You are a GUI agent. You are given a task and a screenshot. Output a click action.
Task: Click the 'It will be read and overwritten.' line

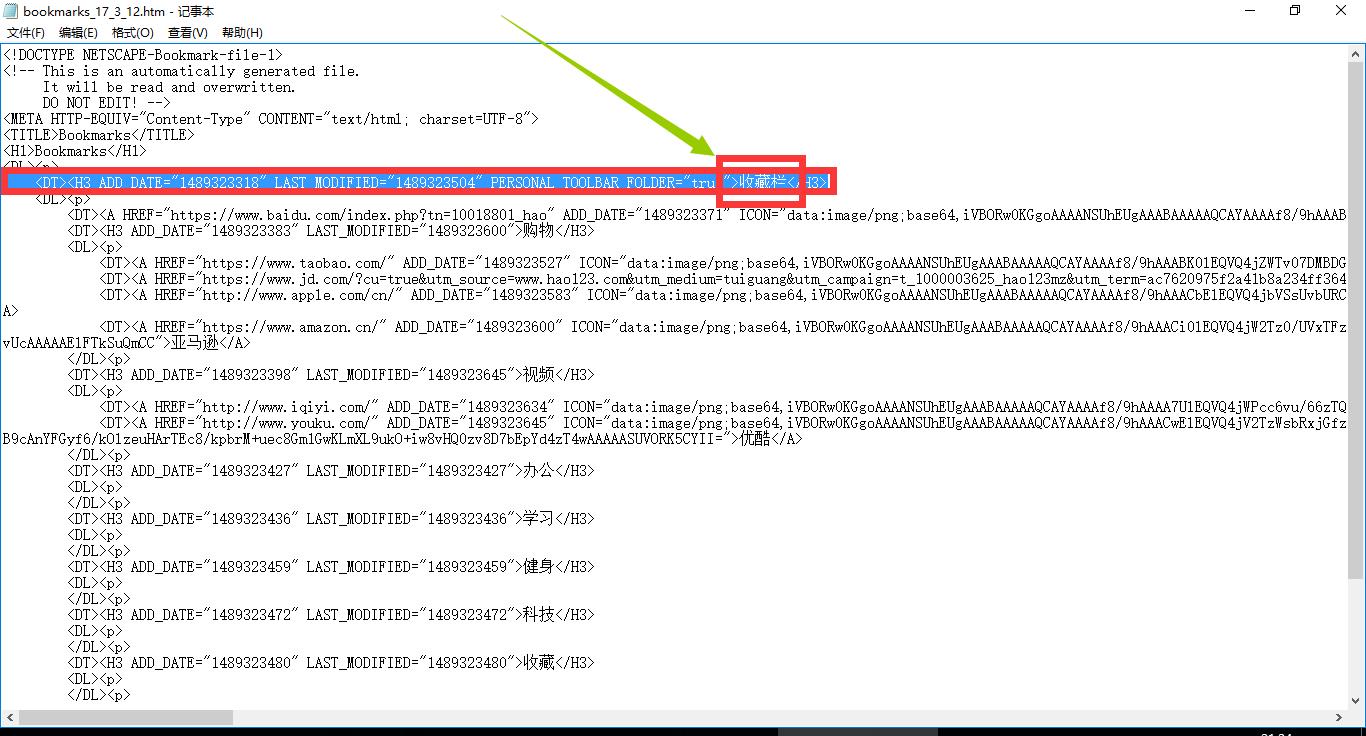pyautogui.click(x=169, y=87)
